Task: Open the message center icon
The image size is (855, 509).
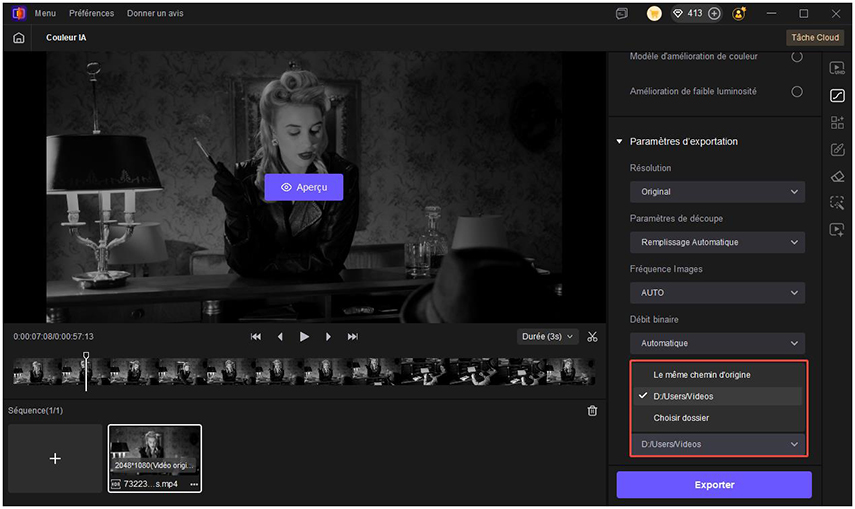Action: click(x=622, y=14)
